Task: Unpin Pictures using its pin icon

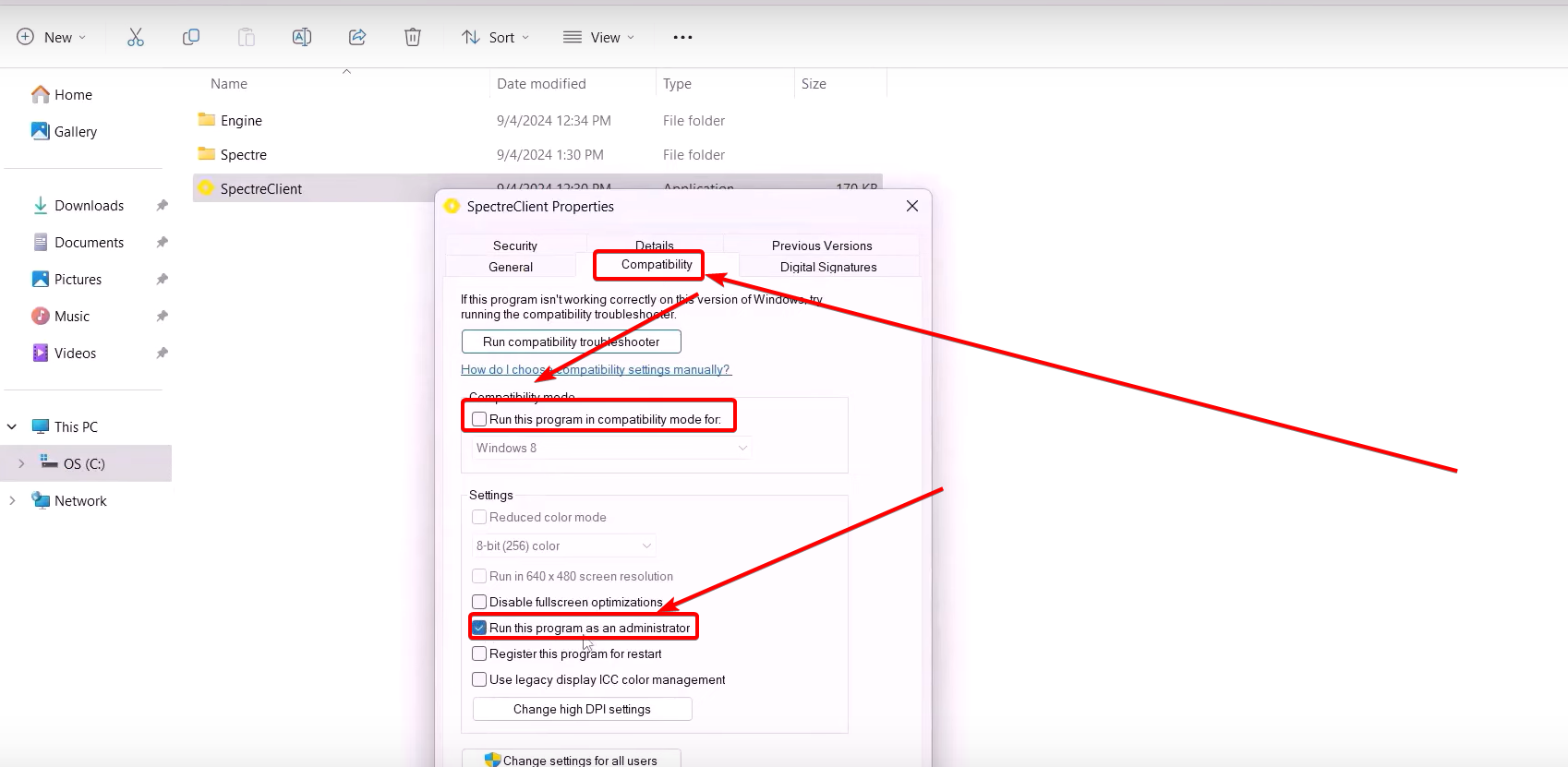Action: pyautogui.click(x=162, y=279)
